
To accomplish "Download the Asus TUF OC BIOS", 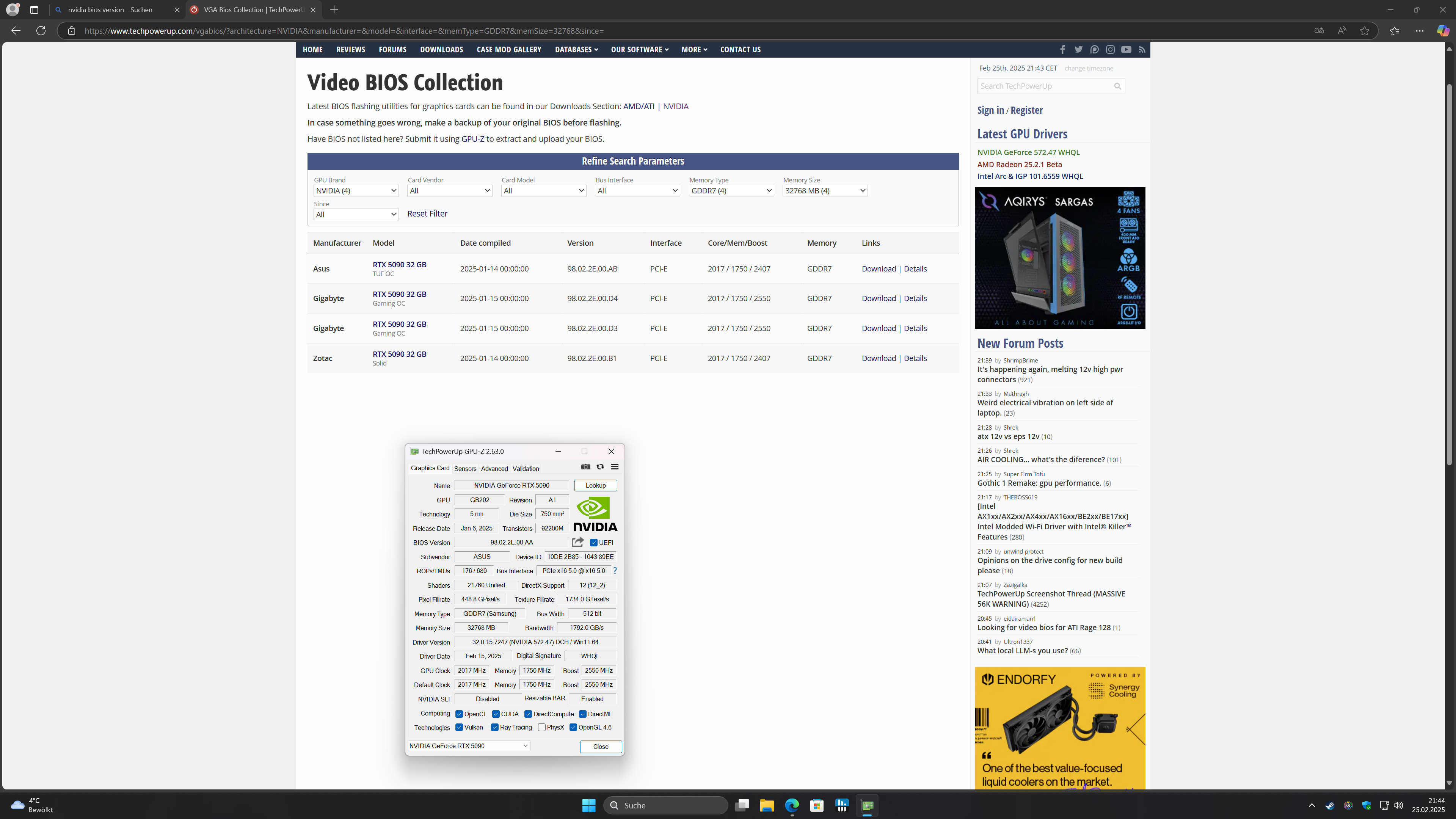I will coord(879,269).
